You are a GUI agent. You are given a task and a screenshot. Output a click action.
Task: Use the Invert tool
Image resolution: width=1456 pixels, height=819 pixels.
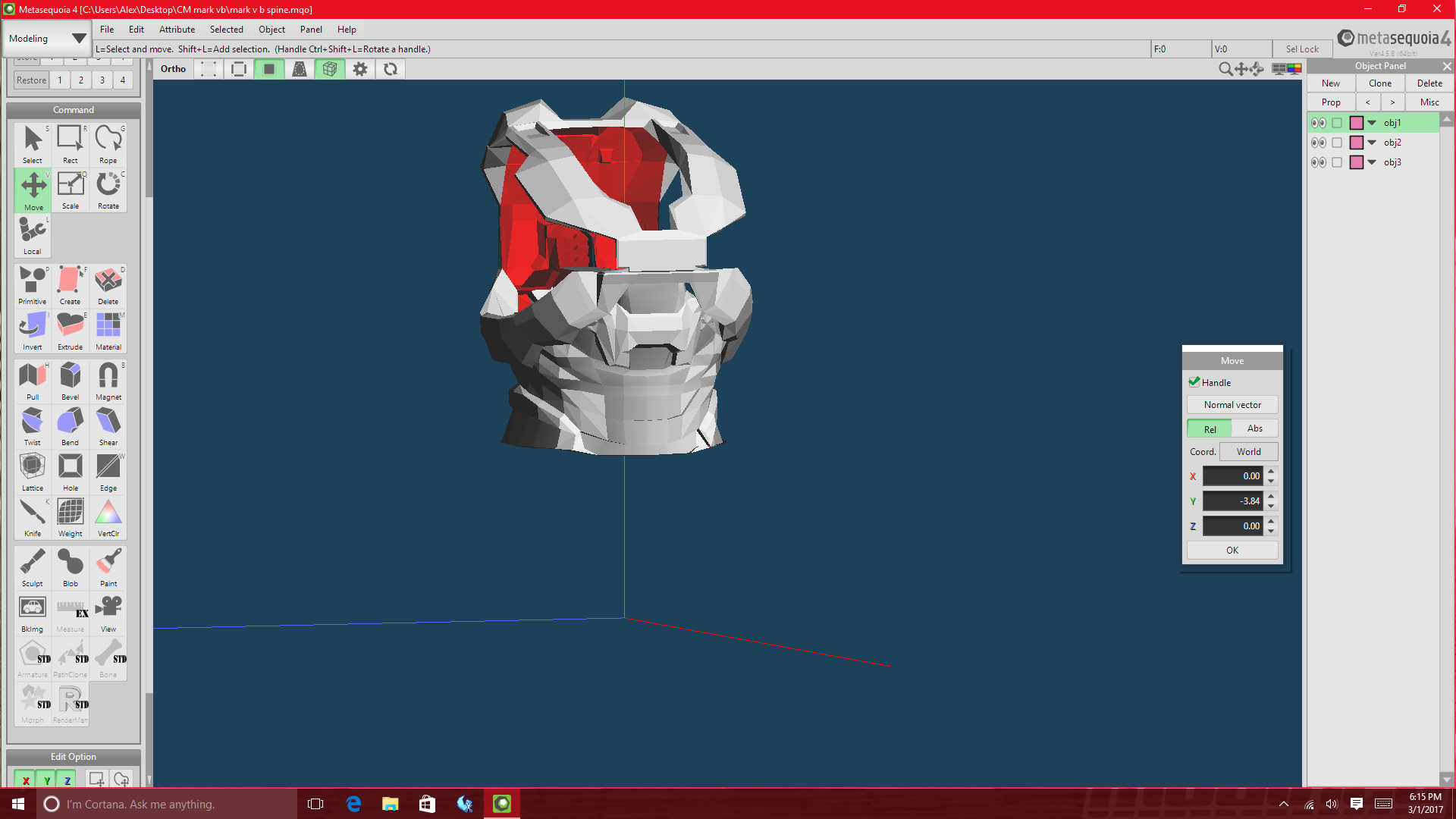(x=33, y=331)
